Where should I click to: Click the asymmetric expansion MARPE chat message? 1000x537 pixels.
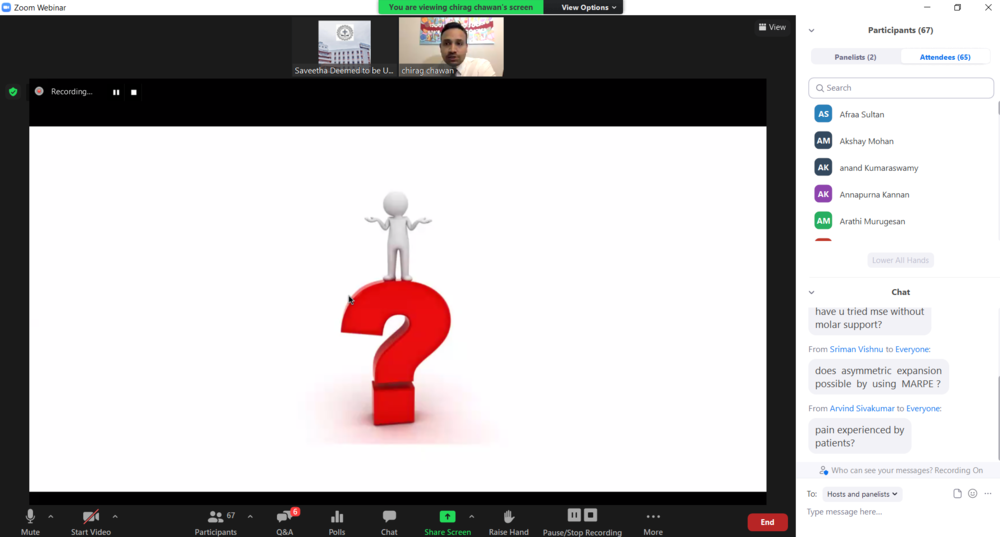(x=878, y=377)
